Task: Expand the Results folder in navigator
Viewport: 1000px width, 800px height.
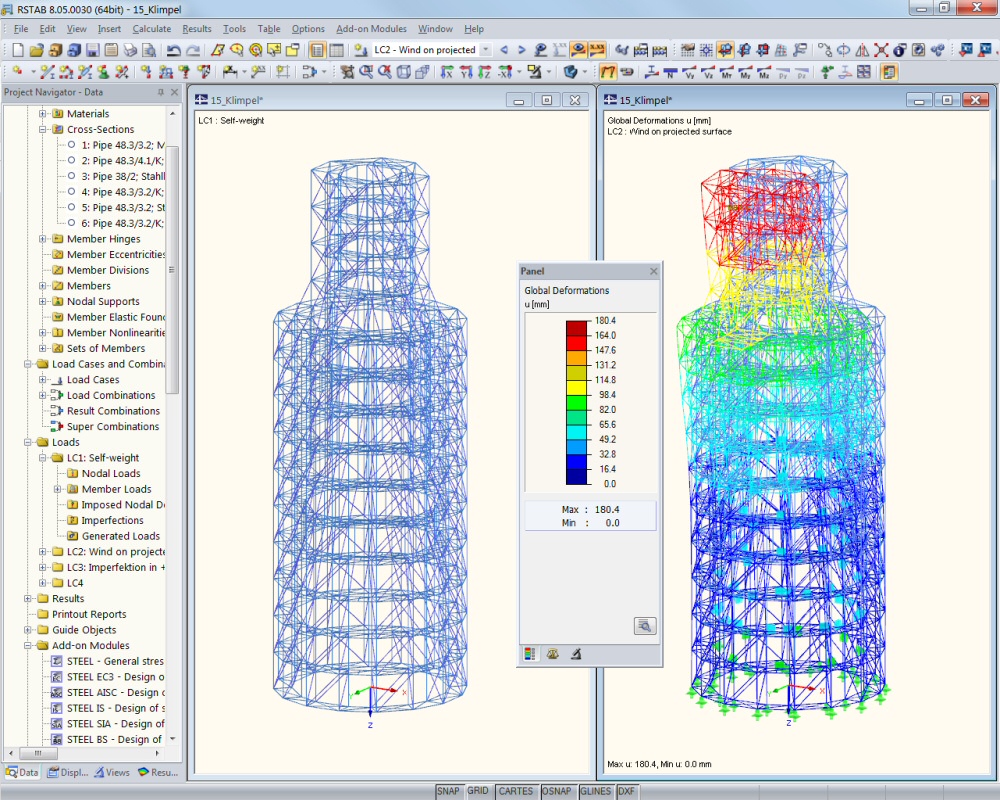Action: click(27, 598)
